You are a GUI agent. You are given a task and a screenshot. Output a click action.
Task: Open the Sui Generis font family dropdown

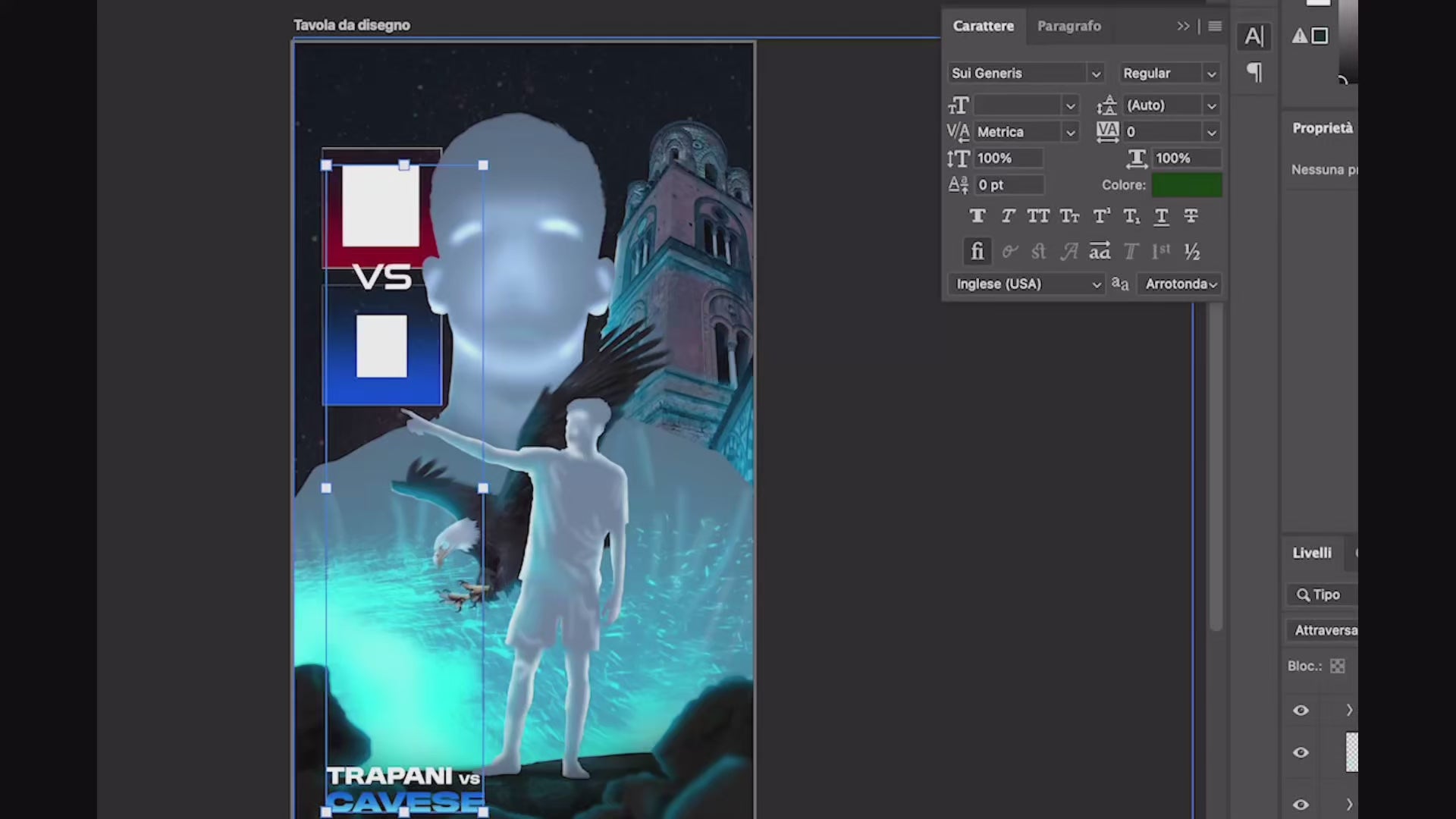[1095, 74]
